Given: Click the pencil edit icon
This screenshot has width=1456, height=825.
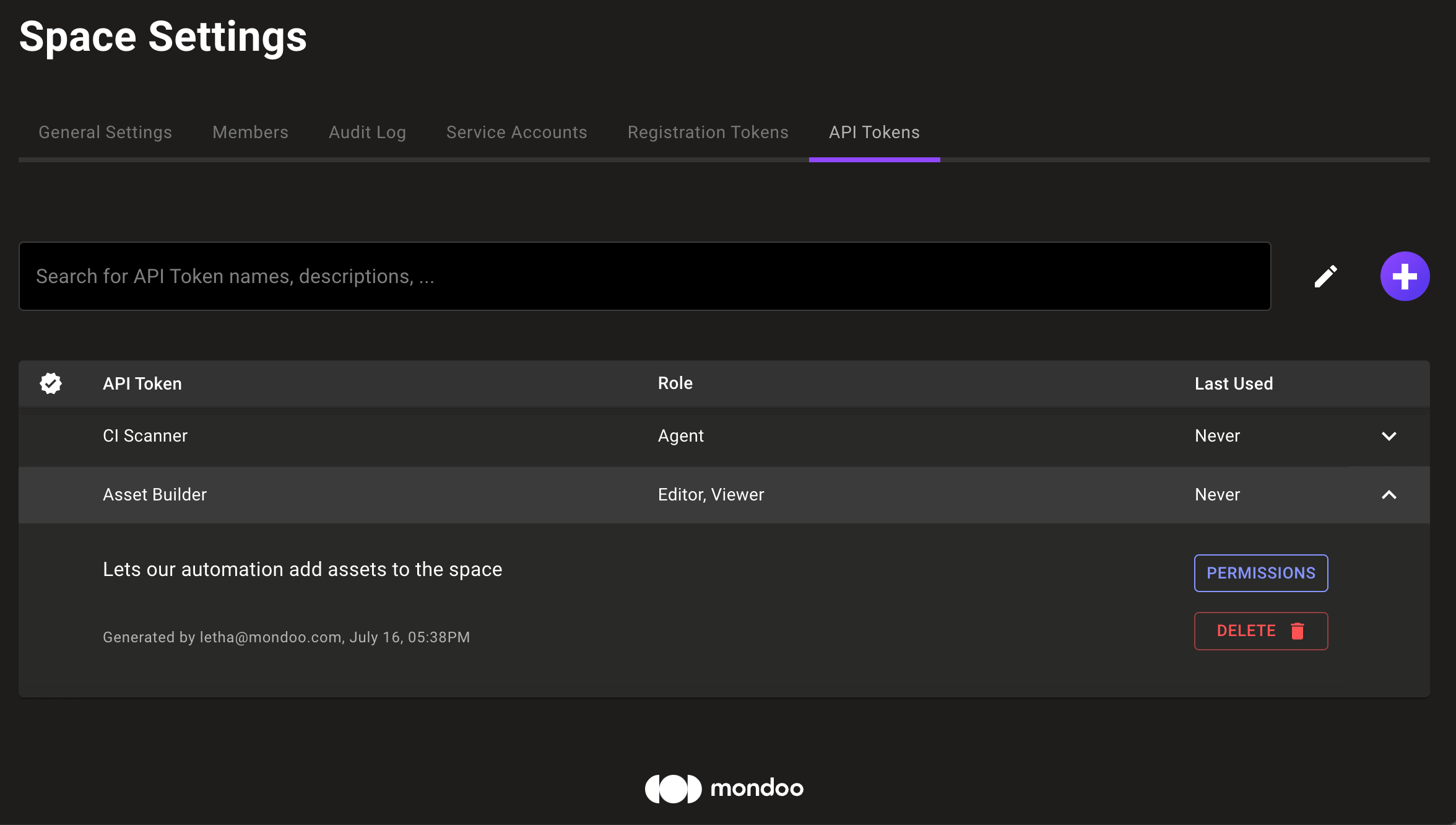Looking at the screenshot, I should (1325, 276).
